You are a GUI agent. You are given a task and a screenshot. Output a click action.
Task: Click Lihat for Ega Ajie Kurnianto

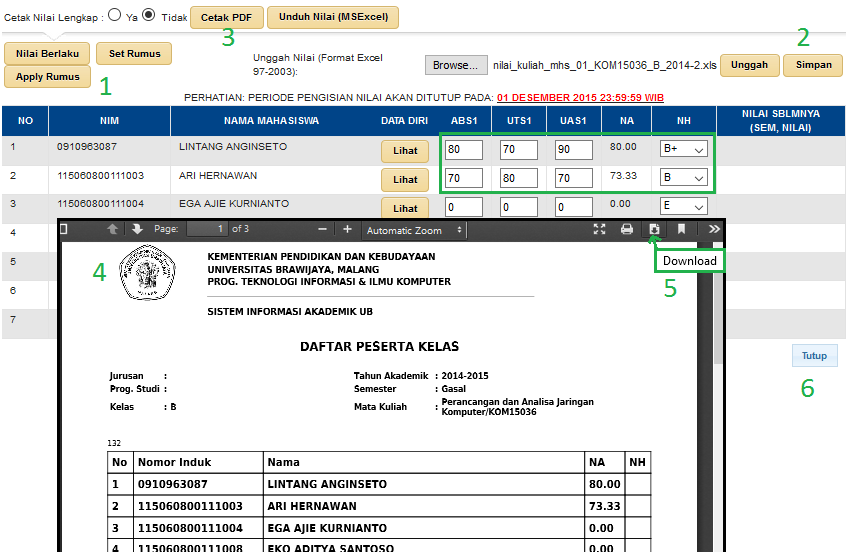click(405, 208)
